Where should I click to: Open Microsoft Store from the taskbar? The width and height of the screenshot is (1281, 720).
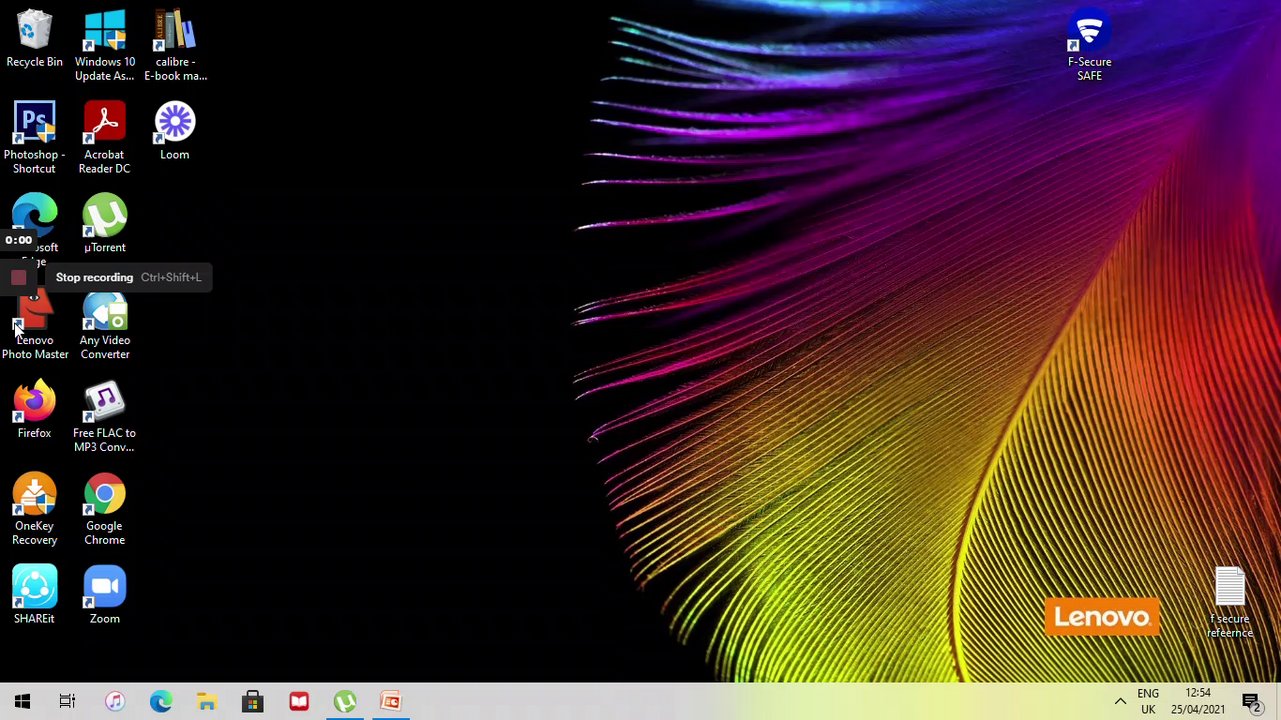click(x=252, y=702)
